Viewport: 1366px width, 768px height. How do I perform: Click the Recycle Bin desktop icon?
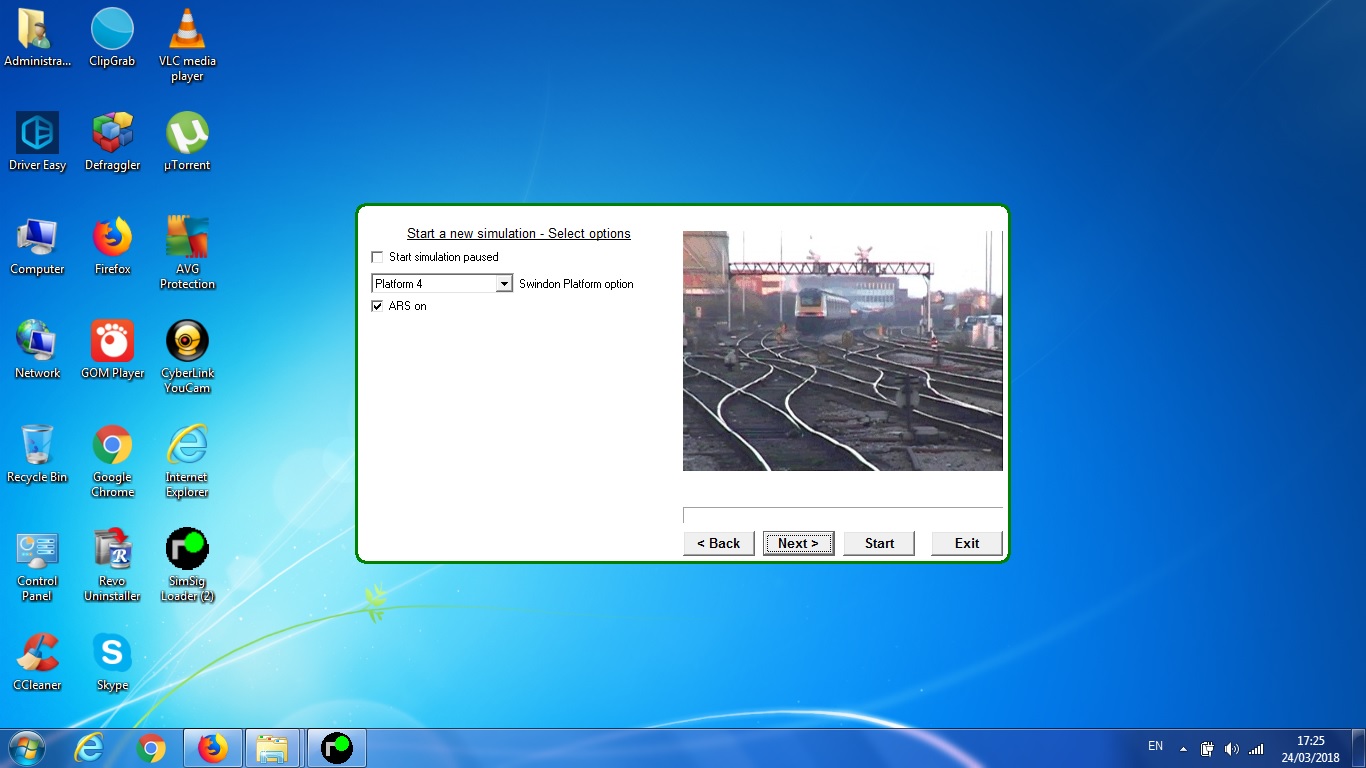point(37,454)
